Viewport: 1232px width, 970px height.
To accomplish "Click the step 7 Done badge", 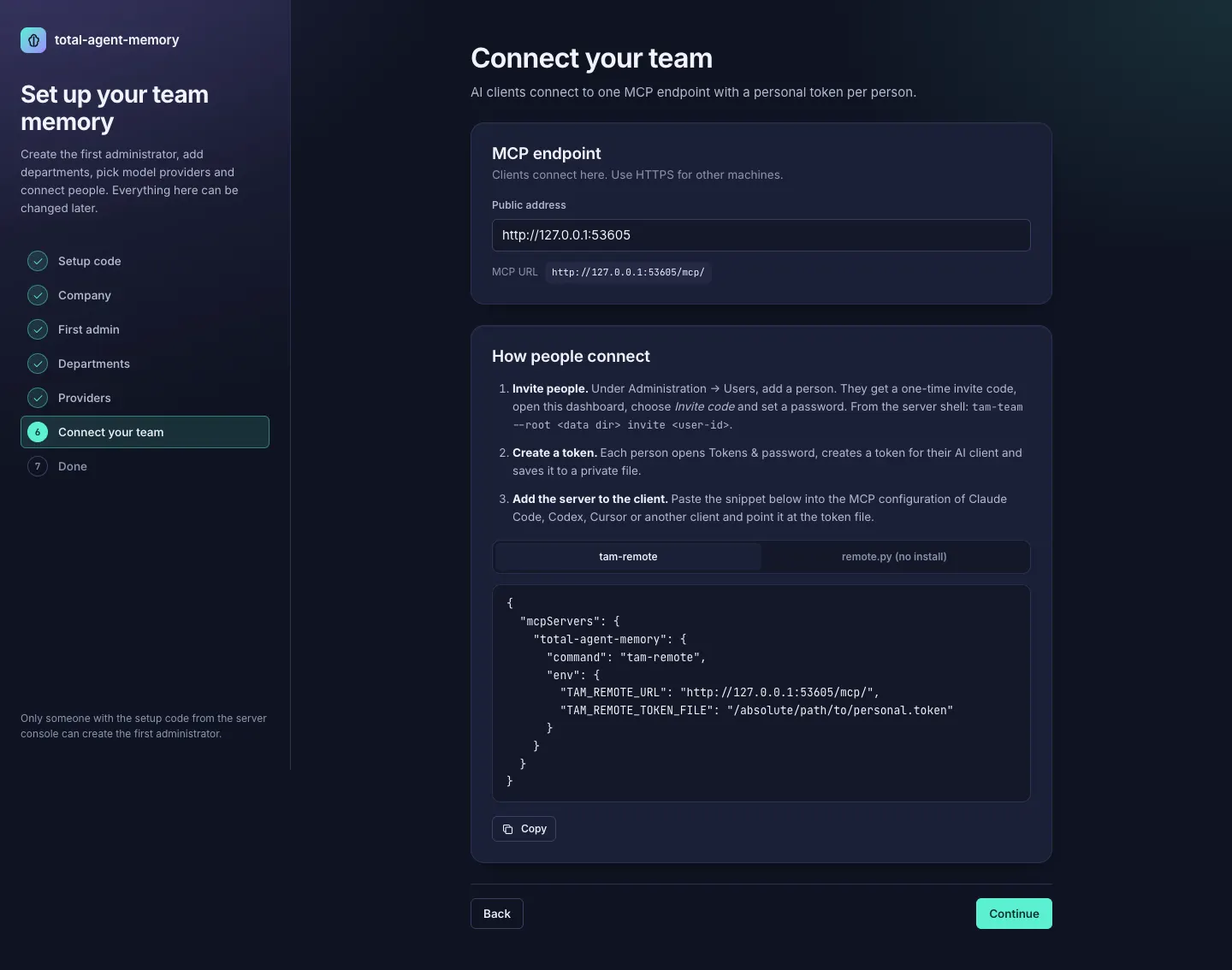I will pos(38,466).
